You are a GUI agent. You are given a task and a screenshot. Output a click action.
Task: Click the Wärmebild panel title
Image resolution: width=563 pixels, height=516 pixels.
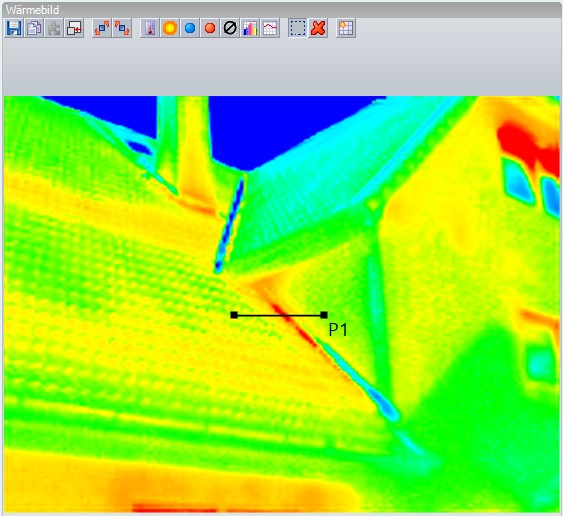(32, 10)
